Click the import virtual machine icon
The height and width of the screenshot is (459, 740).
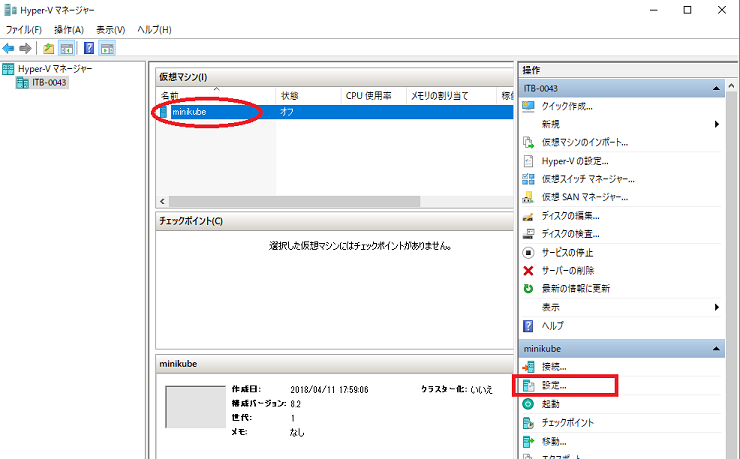[528, 142]
